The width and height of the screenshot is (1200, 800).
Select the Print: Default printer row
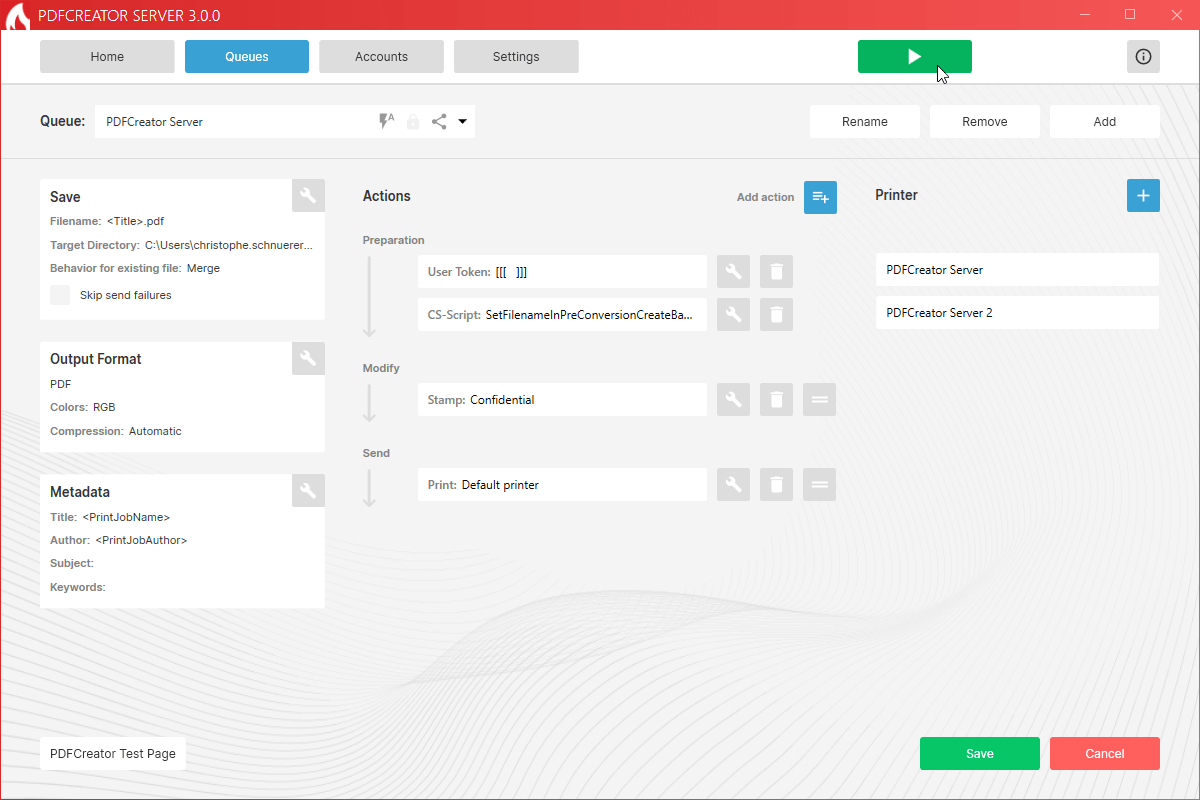click(562, 485)
